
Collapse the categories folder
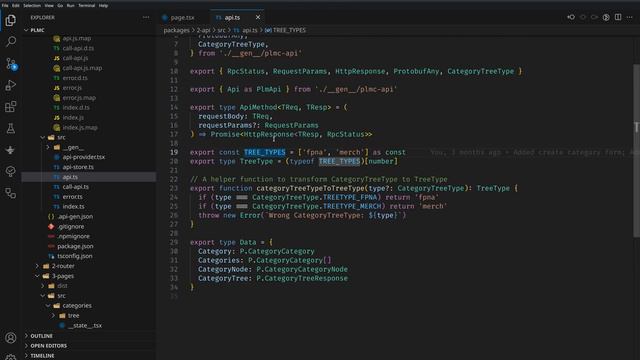coord(77,306)
